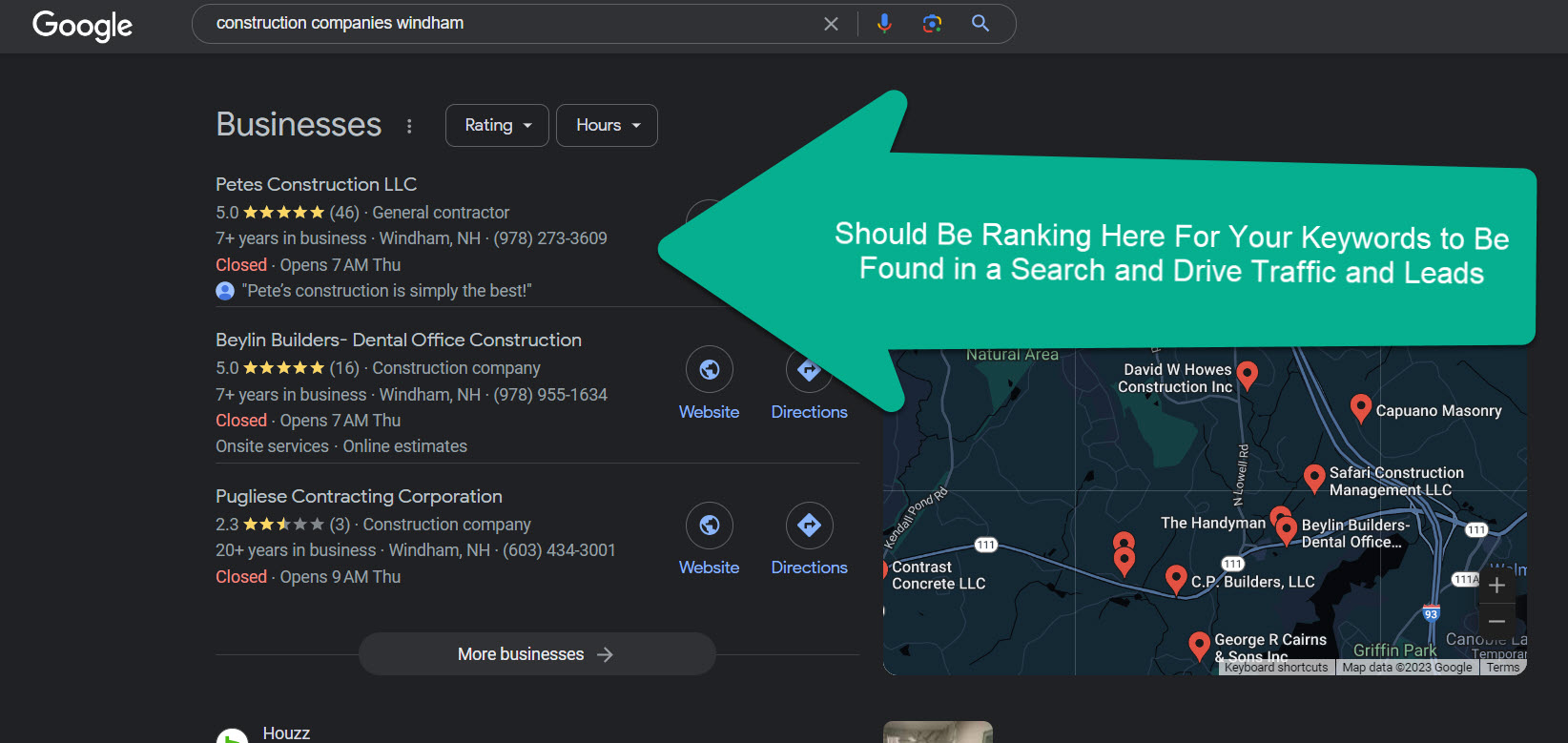The image size is (1568, 743).
Task: Click the magnifying glass search icon
Action: tap(980, 24)
